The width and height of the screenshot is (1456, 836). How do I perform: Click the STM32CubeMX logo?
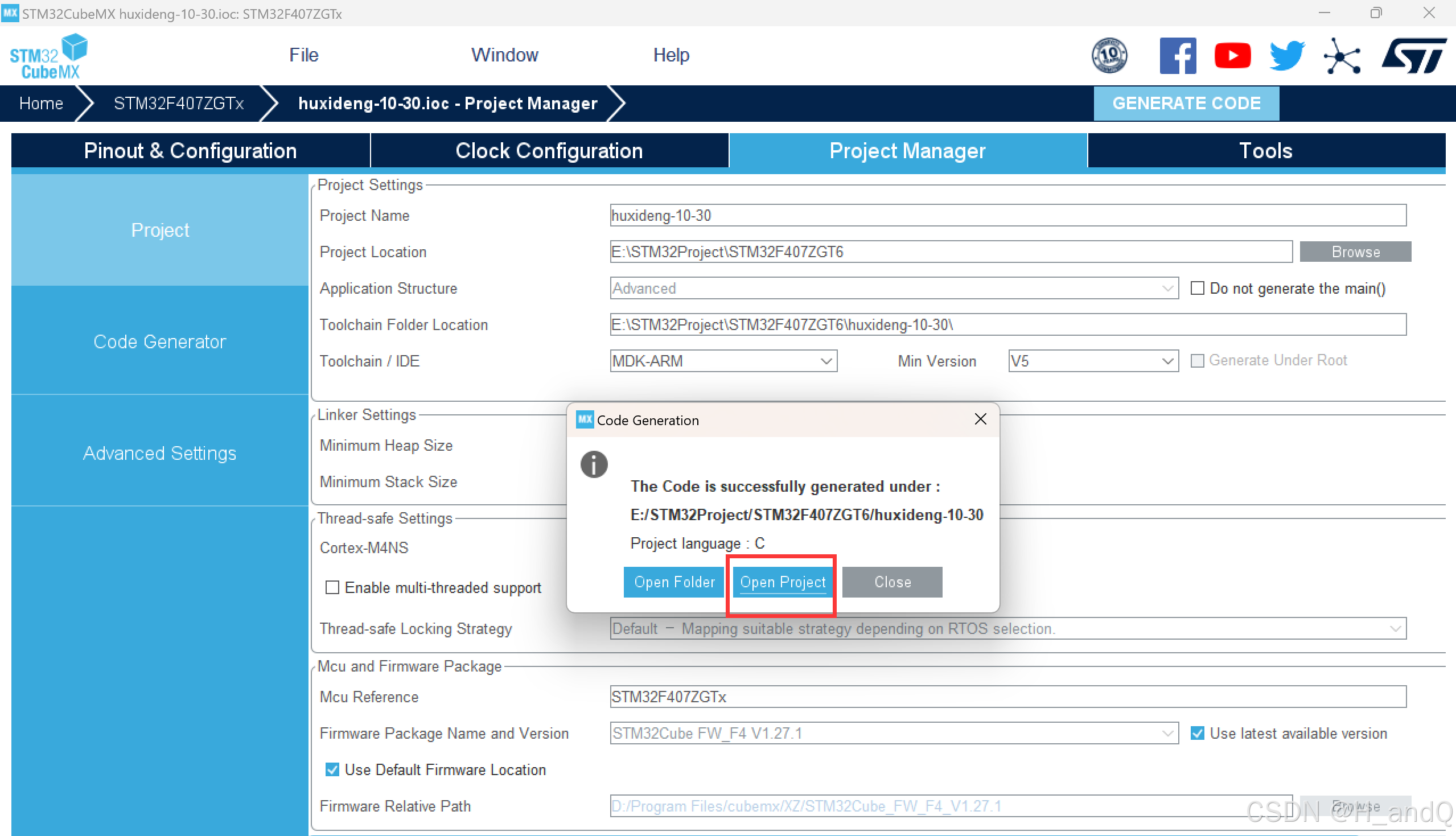(49, 56)
